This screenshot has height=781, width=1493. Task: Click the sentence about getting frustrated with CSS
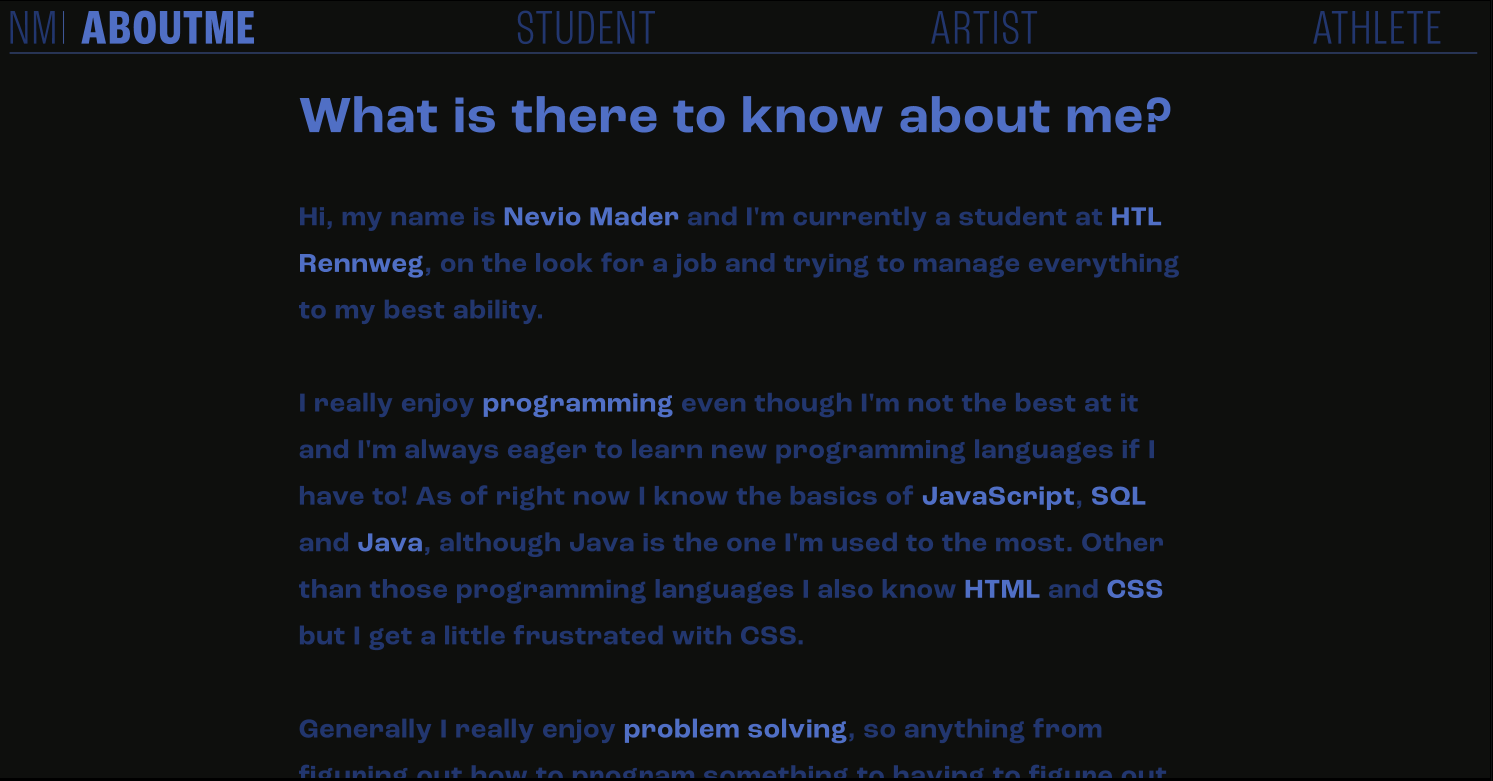(551, 636)
